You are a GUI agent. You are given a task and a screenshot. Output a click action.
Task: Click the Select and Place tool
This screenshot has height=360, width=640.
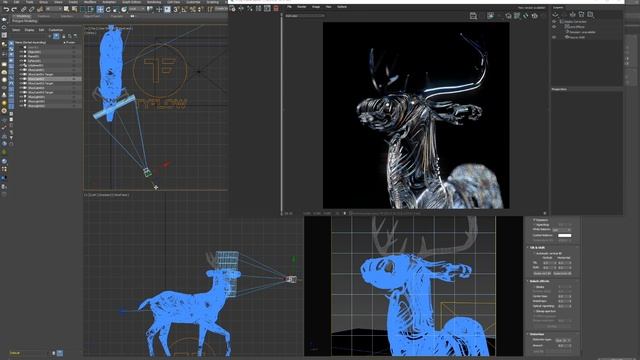pyautogui.click(x=124, y=9)
